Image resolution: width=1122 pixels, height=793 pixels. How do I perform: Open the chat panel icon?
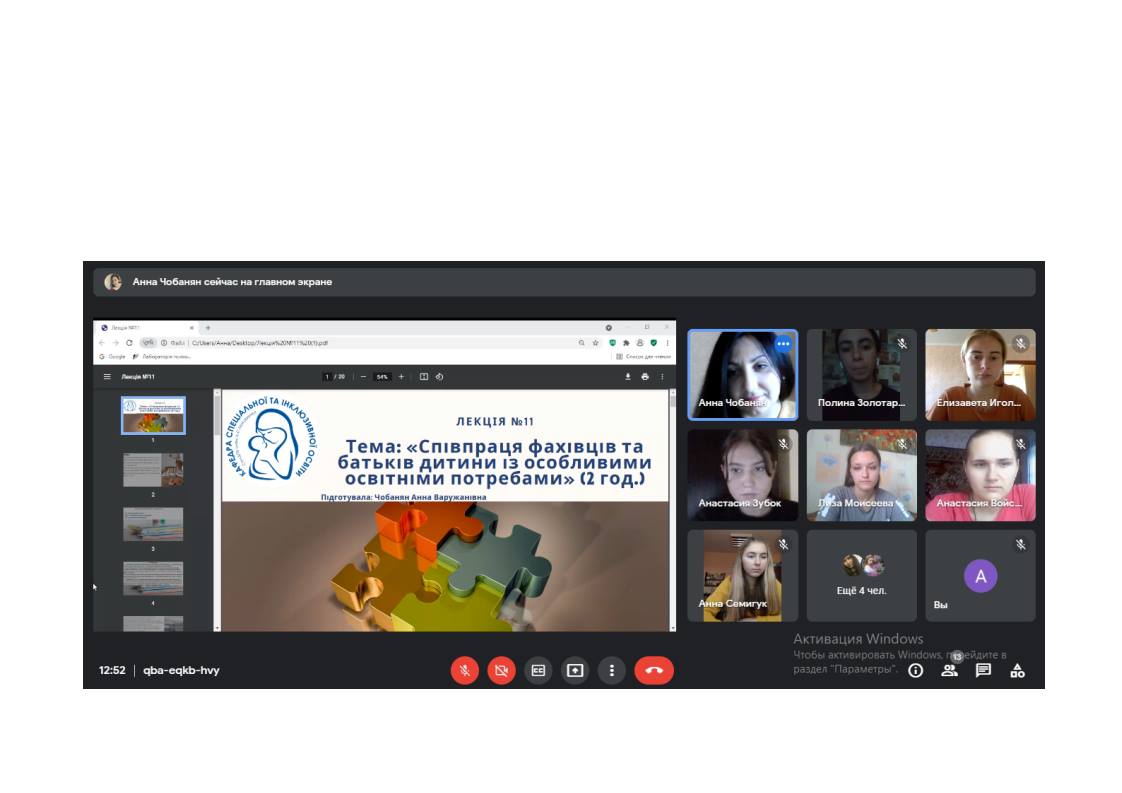[x=983, y=671]
